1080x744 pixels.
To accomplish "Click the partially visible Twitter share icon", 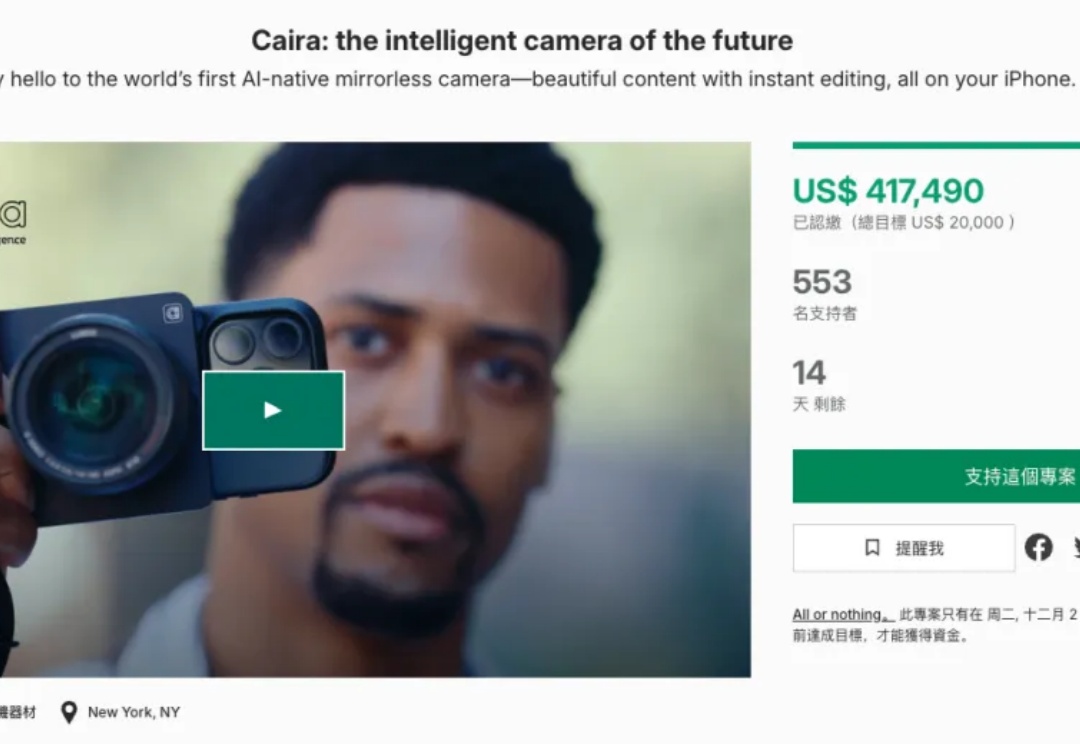I will coord(1076,548).
